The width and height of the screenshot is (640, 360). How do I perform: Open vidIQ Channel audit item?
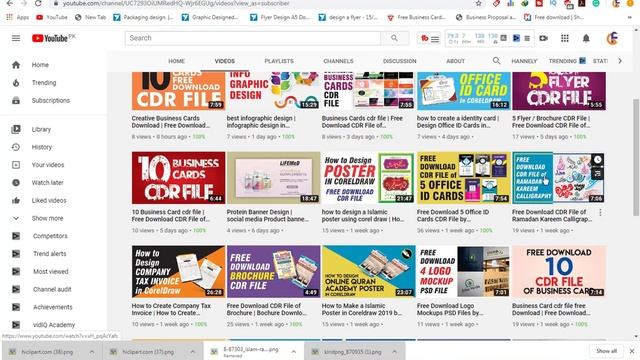tap(53, 289)
